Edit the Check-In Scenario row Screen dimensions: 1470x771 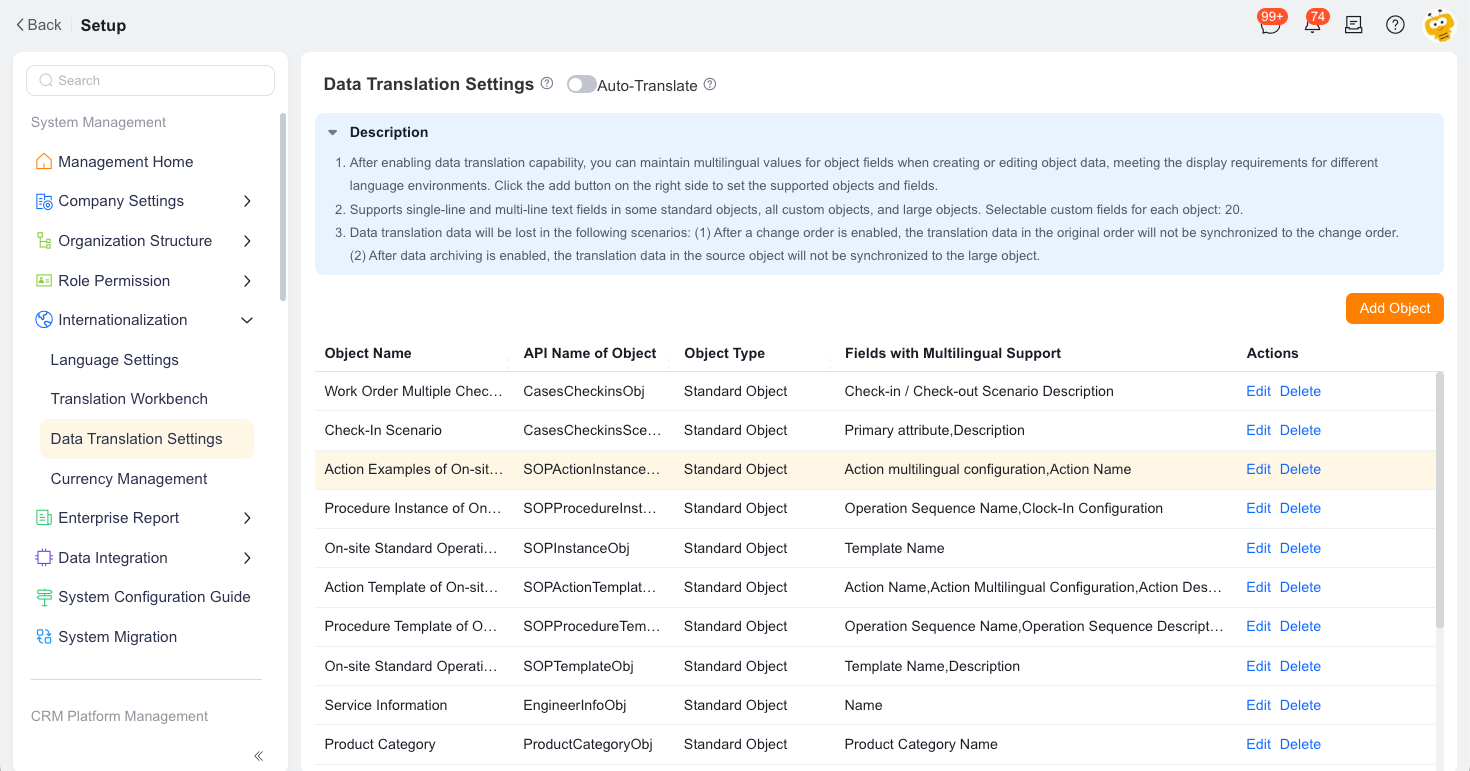1258,430
